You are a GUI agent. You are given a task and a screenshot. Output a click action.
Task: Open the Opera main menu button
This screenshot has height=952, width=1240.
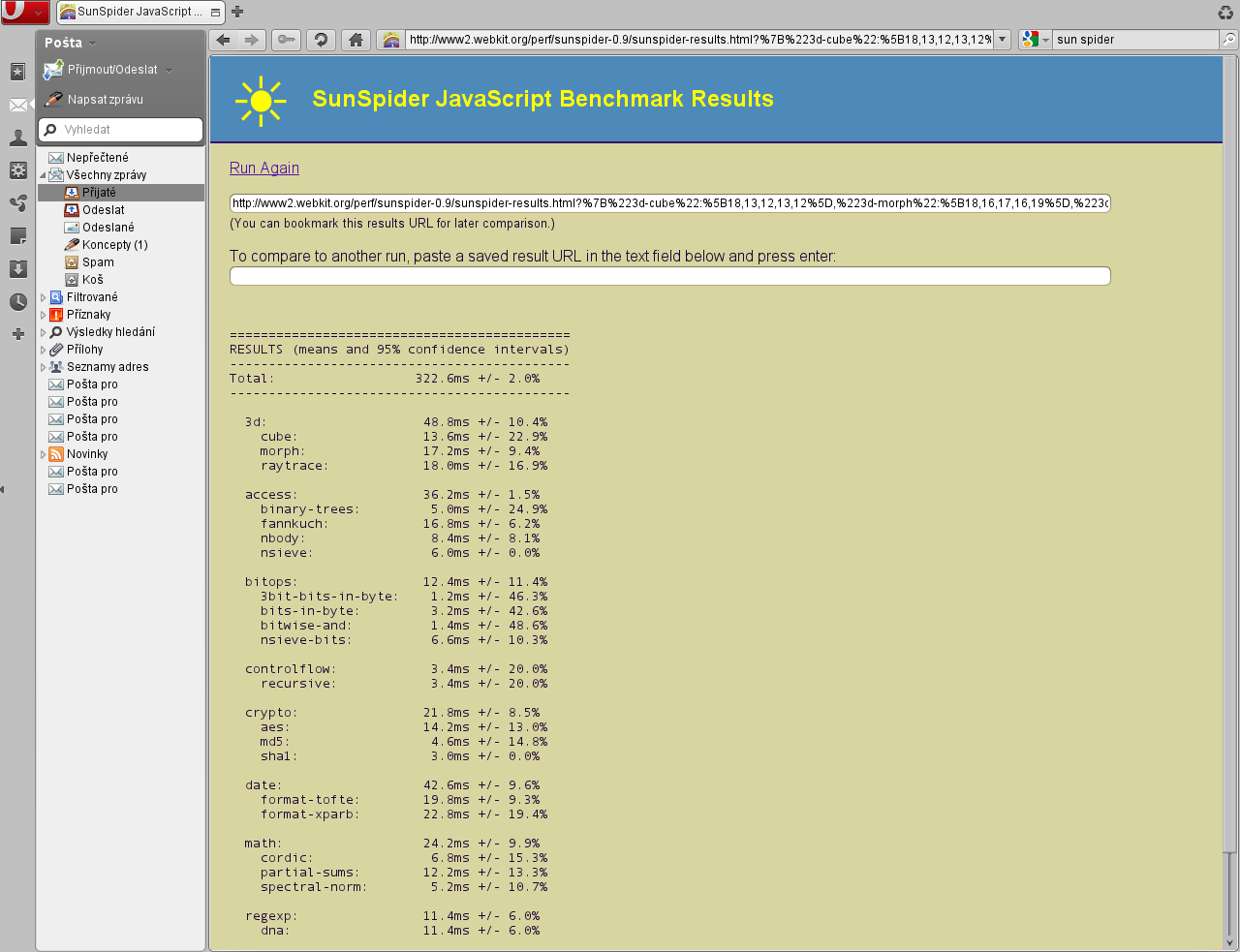pyautogui.click(x=24, y=12)
